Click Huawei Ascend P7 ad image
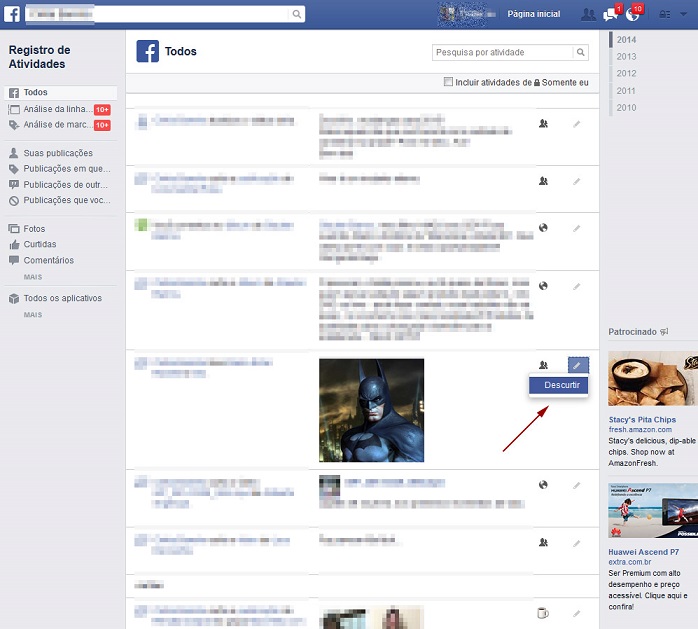698x629 pixels. [653, 511]
